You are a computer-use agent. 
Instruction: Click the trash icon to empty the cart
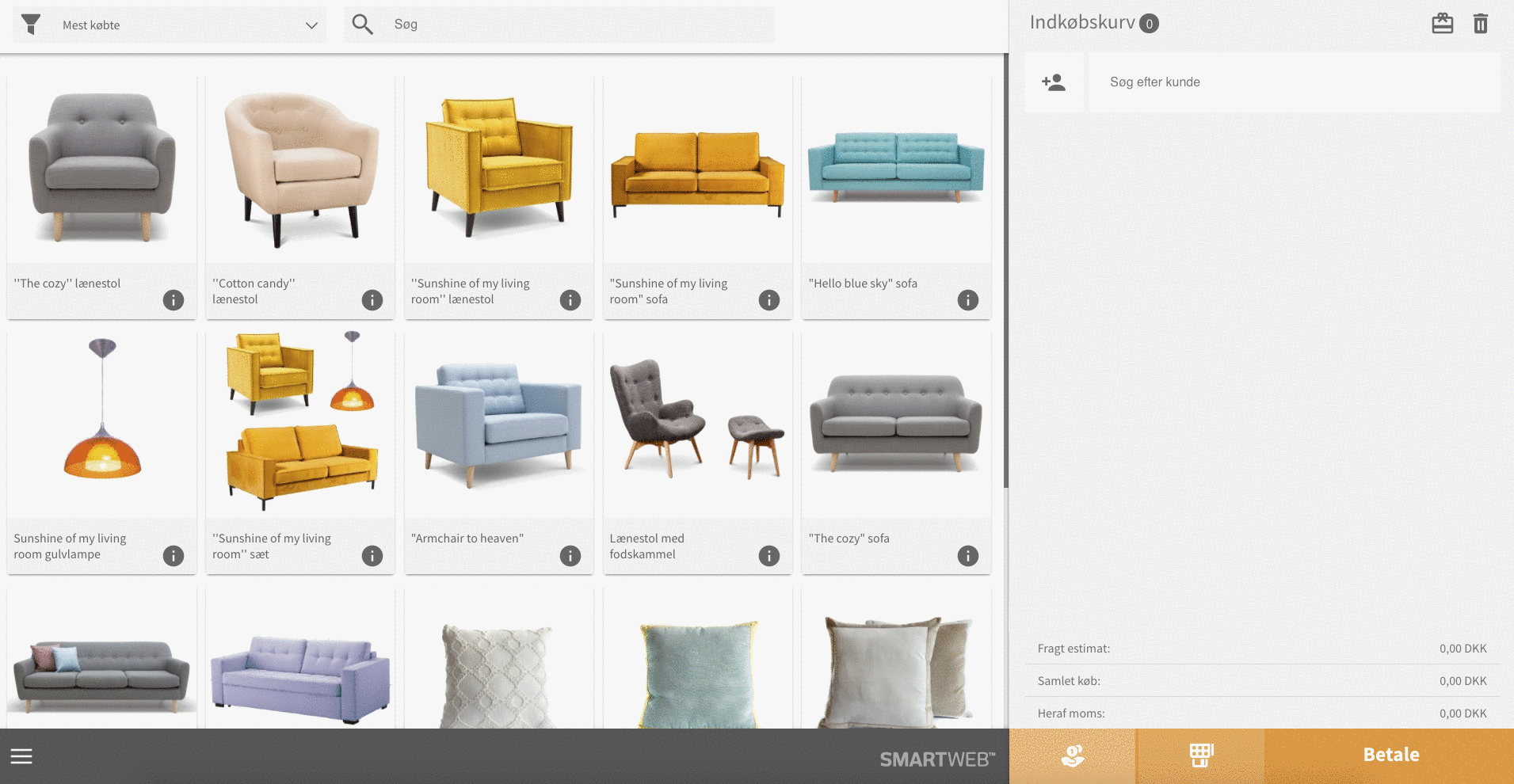pos(1480,24)
